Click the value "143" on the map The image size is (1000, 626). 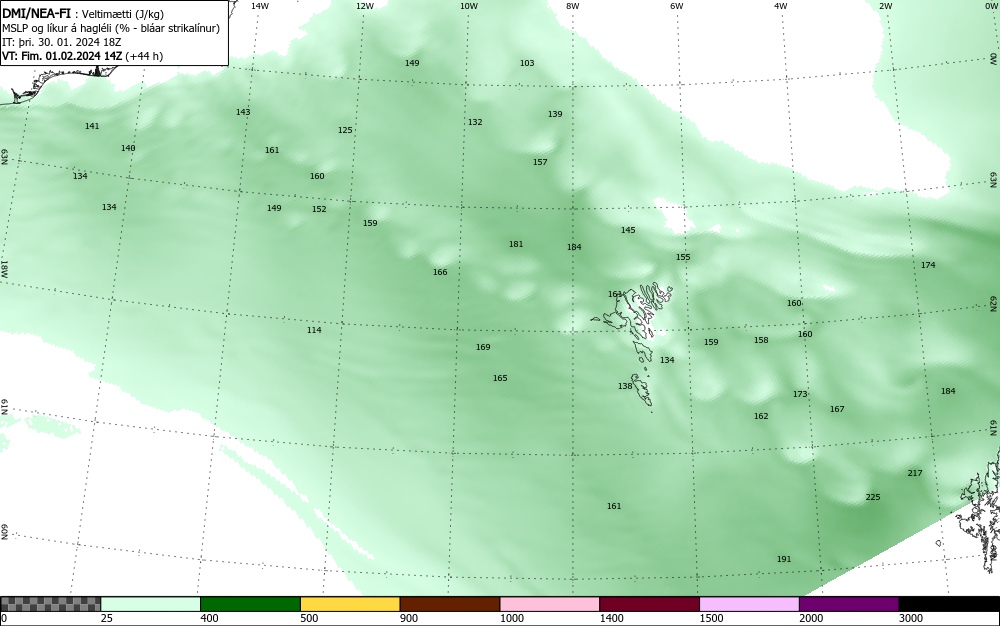click(243, 112)
